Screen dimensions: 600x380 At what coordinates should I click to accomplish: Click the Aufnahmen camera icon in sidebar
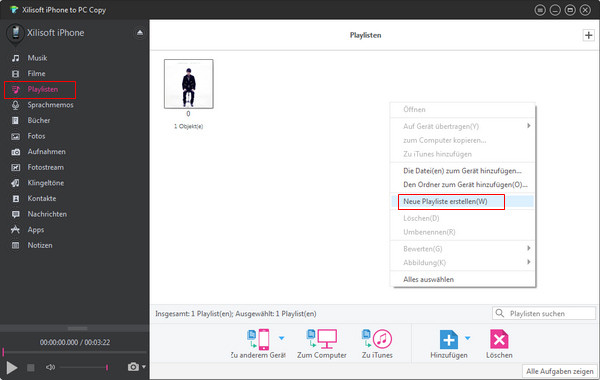(x=15, y=152)
